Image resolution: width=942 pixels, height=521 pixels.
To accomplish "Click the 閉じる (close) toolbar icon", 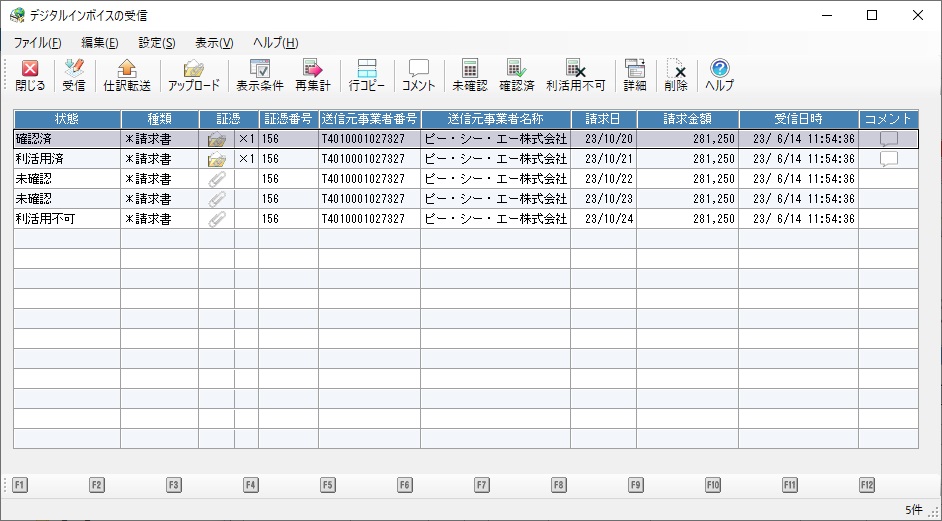I will pyautogui.click(x=30, y=75).
